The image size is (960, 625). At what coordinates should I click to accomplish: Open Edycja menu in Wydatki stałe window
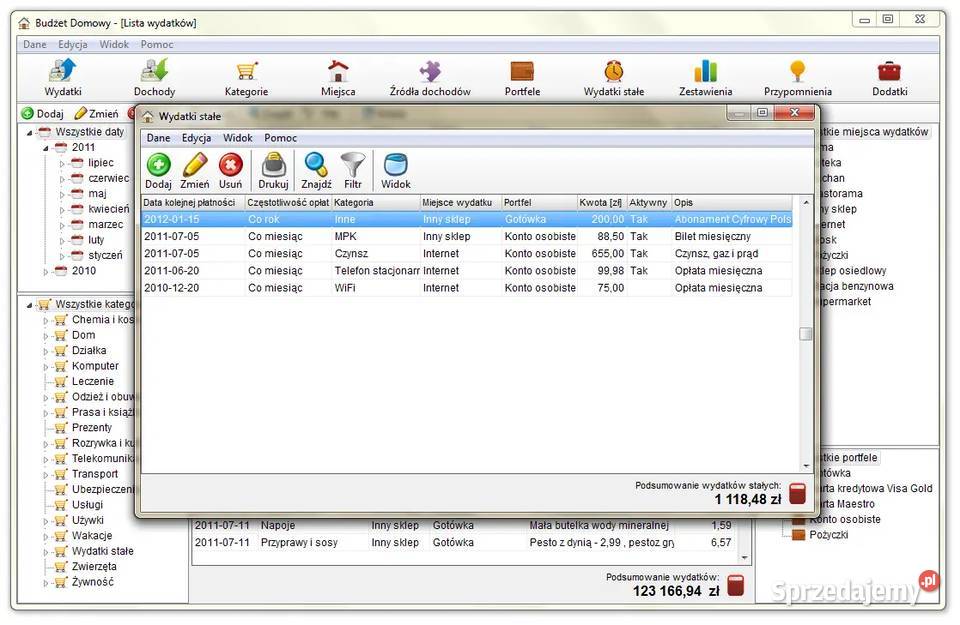pos(196,138)
